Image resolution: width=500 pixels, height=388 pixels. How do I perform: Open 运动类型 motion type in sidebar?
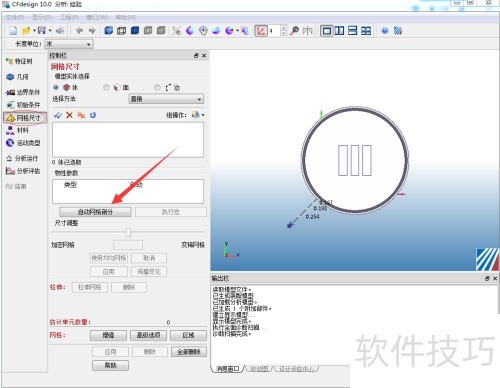pyautogui.click(x=23, y=143)
